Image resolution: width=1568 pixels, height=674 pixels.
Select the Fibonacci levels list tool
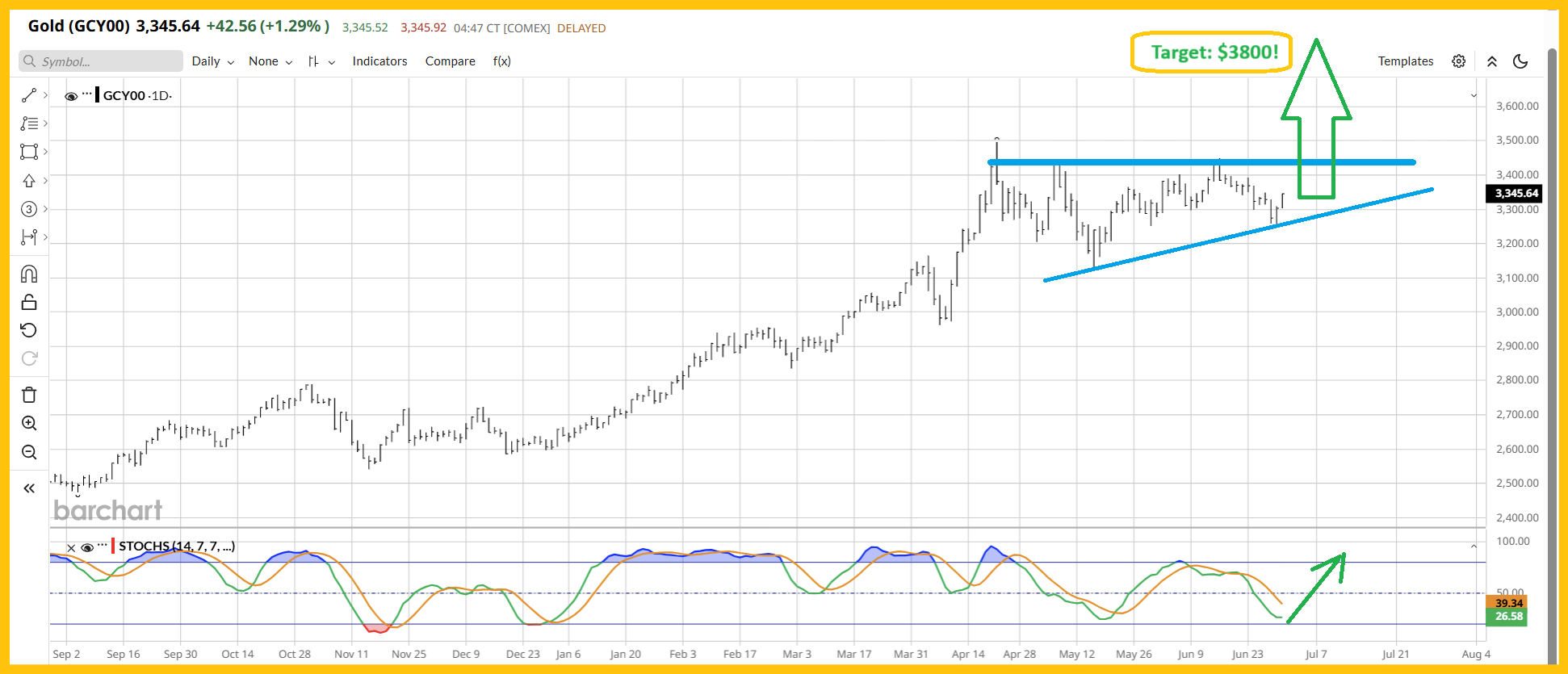pos(29,123)
